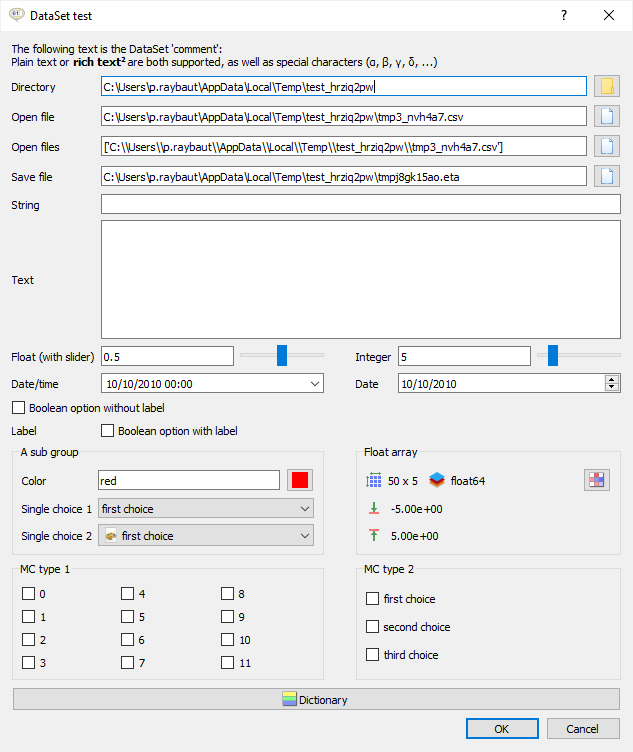Check MC type 1 option 1
633x752 pixels.
click(x=28, y=617)
